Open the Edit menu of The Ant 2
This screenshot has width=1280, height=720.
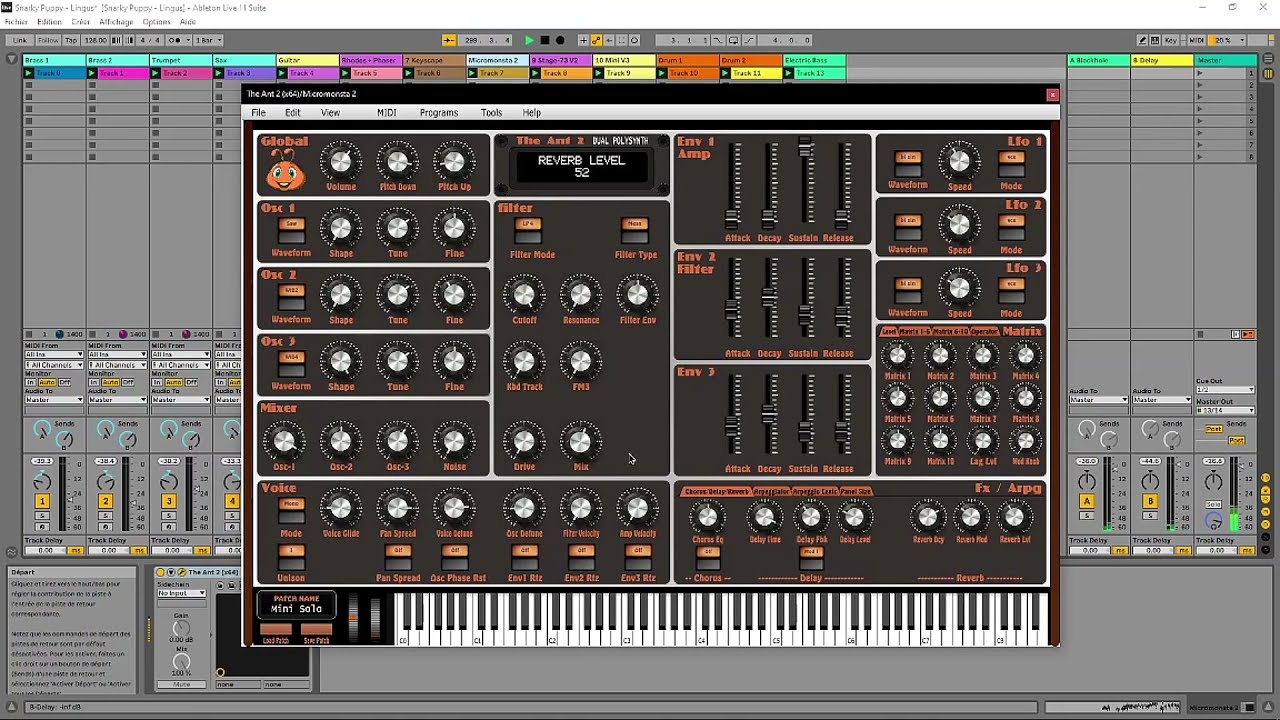[x=293, y=113]
